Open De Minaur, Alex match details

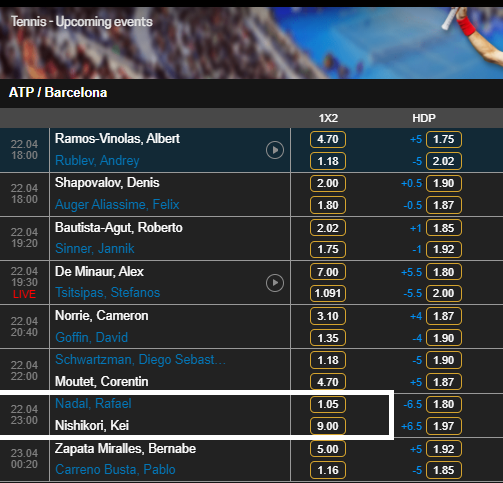99,271
